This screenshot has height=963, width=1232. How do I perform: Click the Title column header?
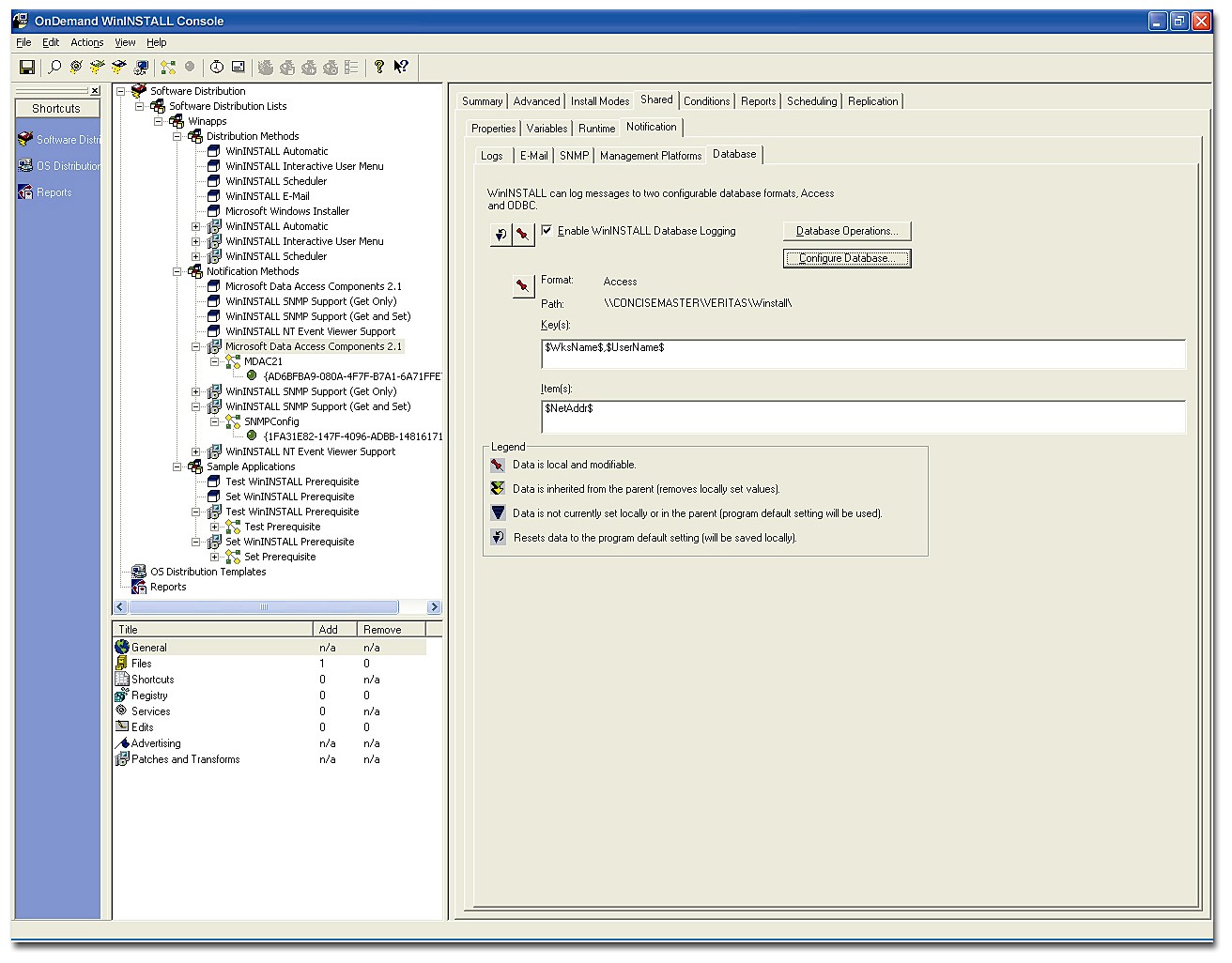[213, 630]
